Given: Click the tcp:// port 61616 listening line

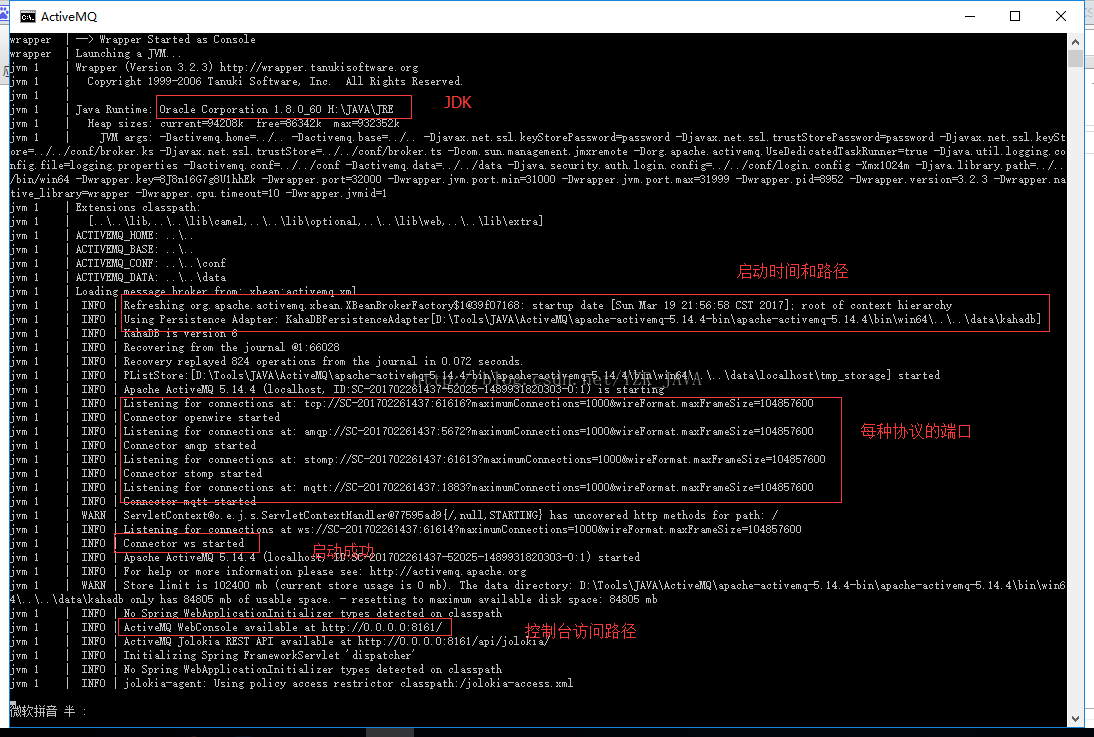Looking at the screenshot, I should pyautogui.click(x=468, y=403).
